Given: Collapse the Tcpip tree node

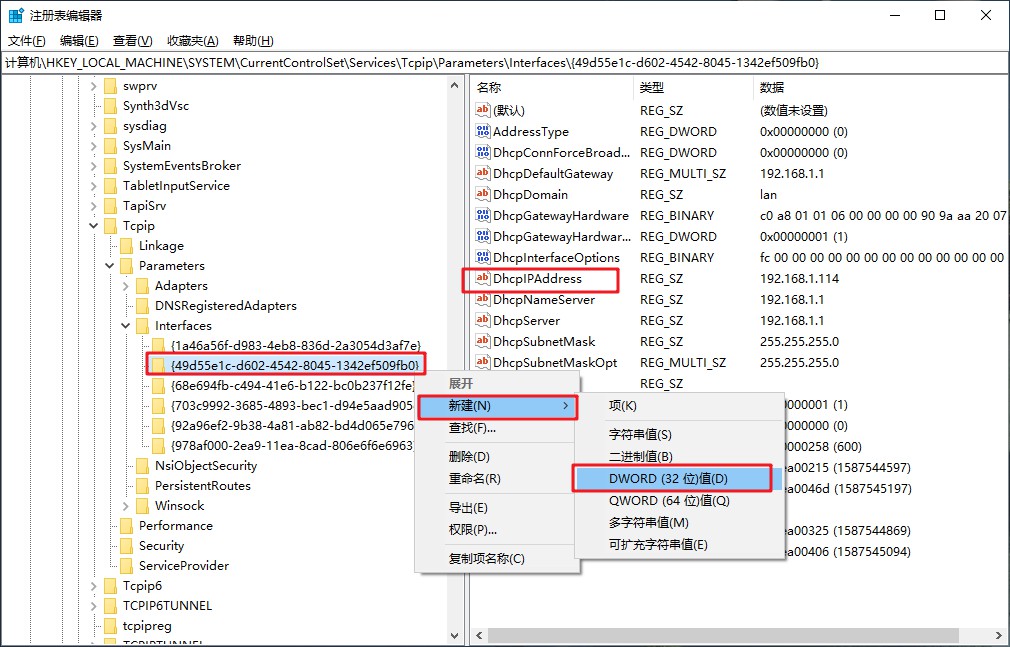Looking at the screenshot, I should 94,225.
